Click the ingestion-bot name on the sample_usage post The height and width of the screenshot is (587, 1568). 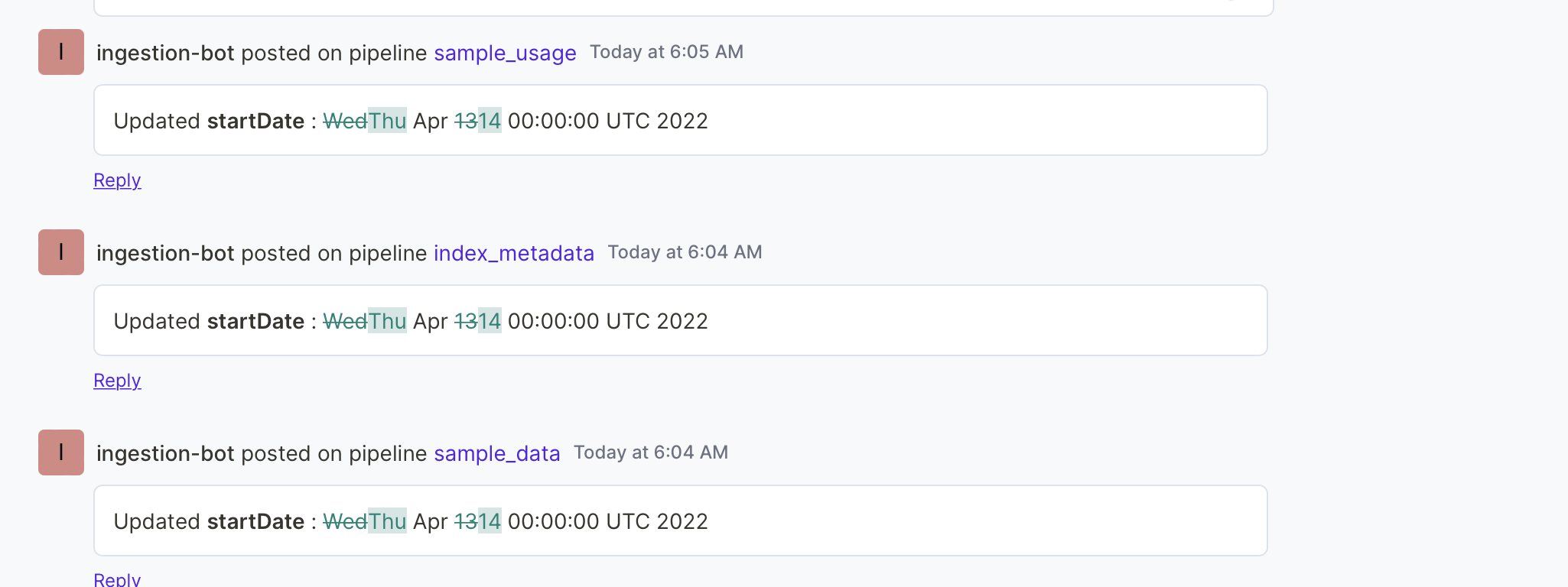[x=165, y=53]
